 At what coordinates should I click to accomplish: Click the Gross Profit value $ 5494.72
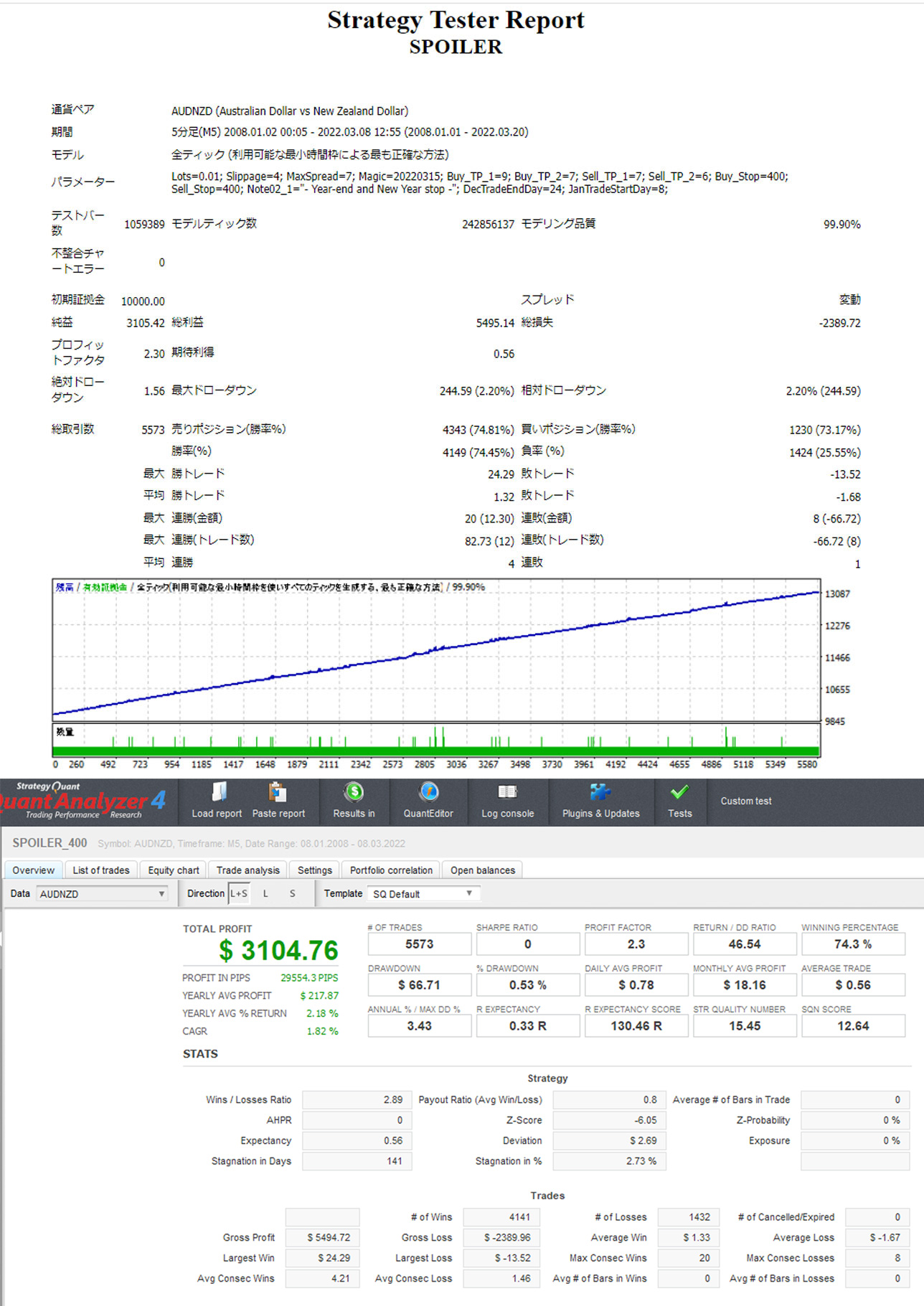[x=323, y=1237]
